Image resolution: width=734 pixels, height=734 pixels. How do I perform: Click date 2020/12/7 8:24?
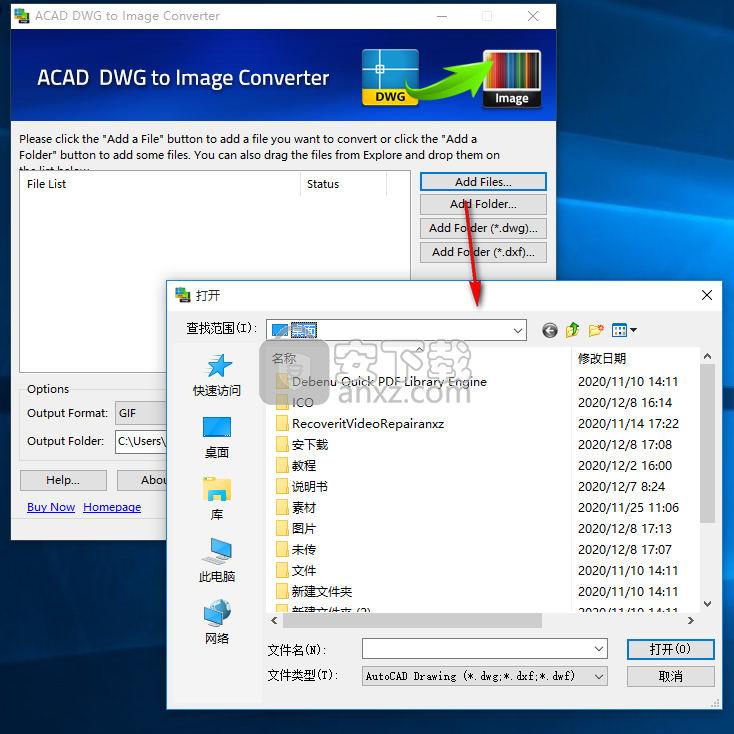pos(621,486)
